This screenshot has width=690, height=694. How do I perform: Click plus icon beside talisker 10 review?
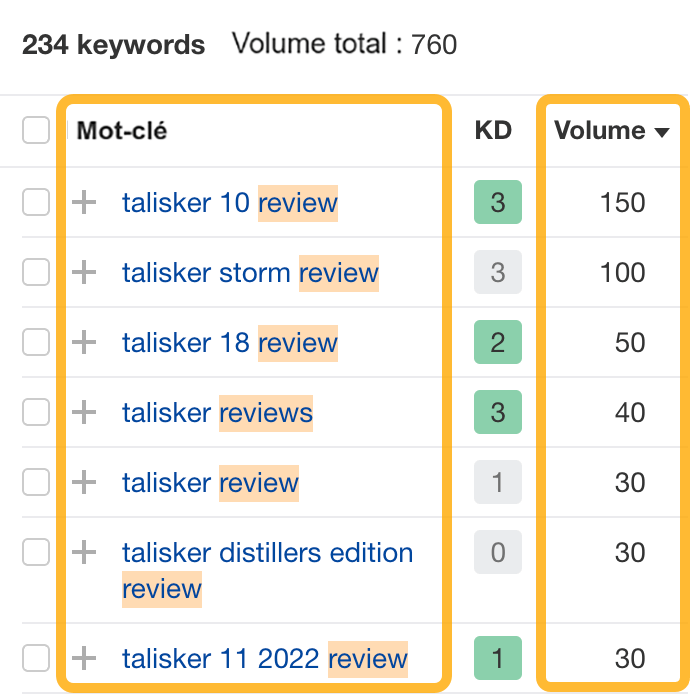click(x=86, y=203)
